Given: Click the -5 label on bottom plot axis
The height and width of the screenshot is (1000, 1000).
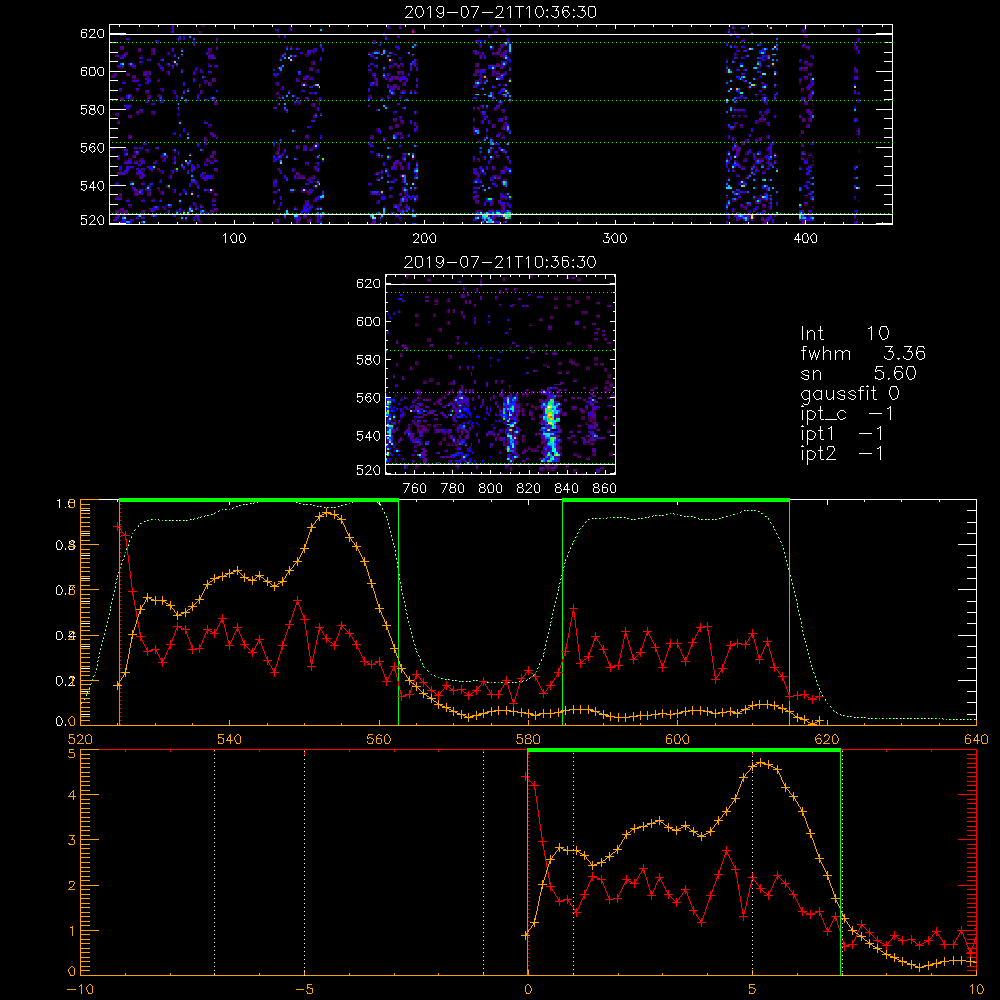Looking at the screenshot, I should coord(305,990).
